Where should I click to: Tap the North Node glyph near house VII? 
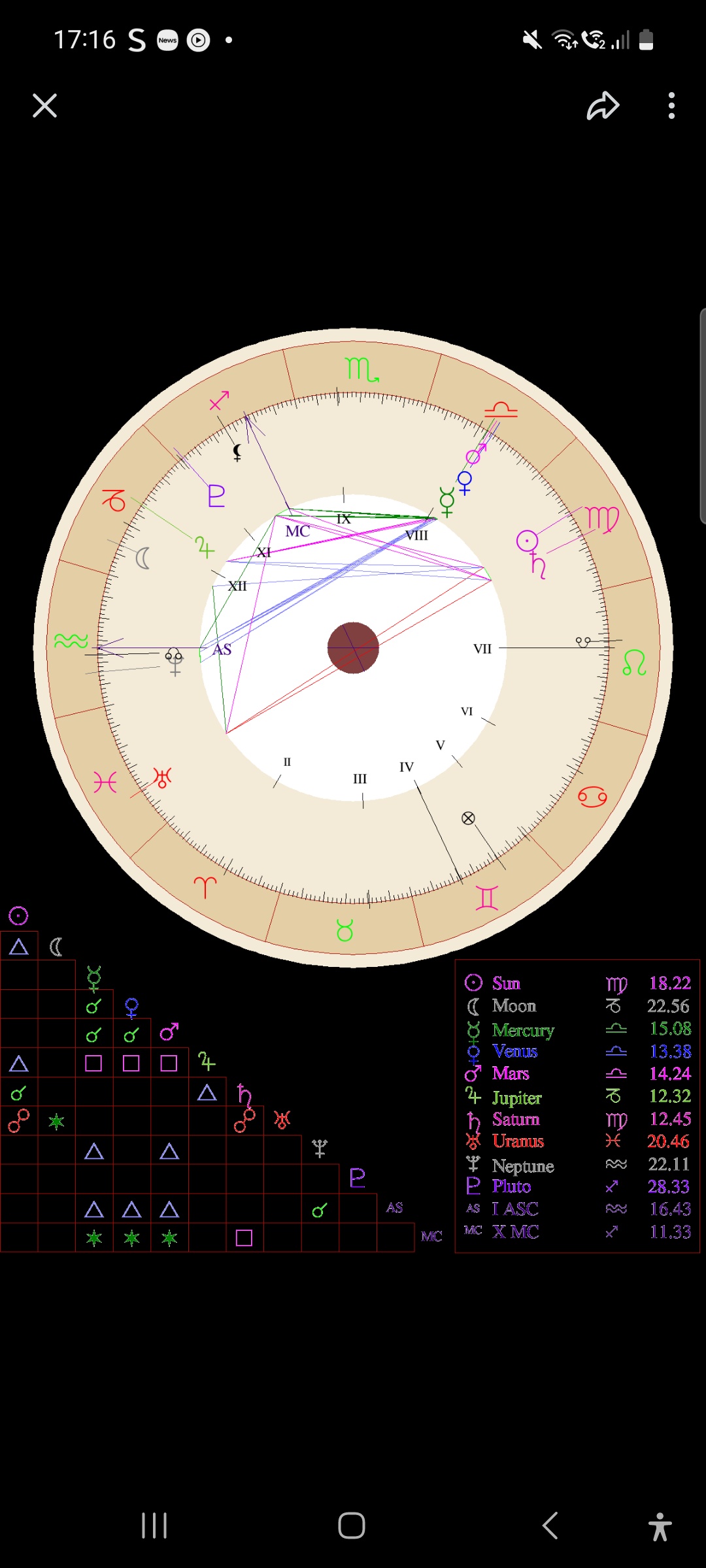tap(583, 642)
